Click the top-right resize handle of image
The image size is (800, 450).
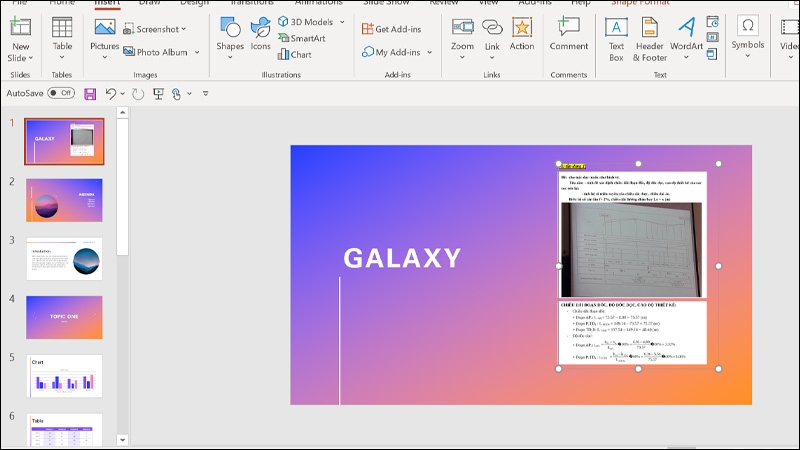(718, 164)
